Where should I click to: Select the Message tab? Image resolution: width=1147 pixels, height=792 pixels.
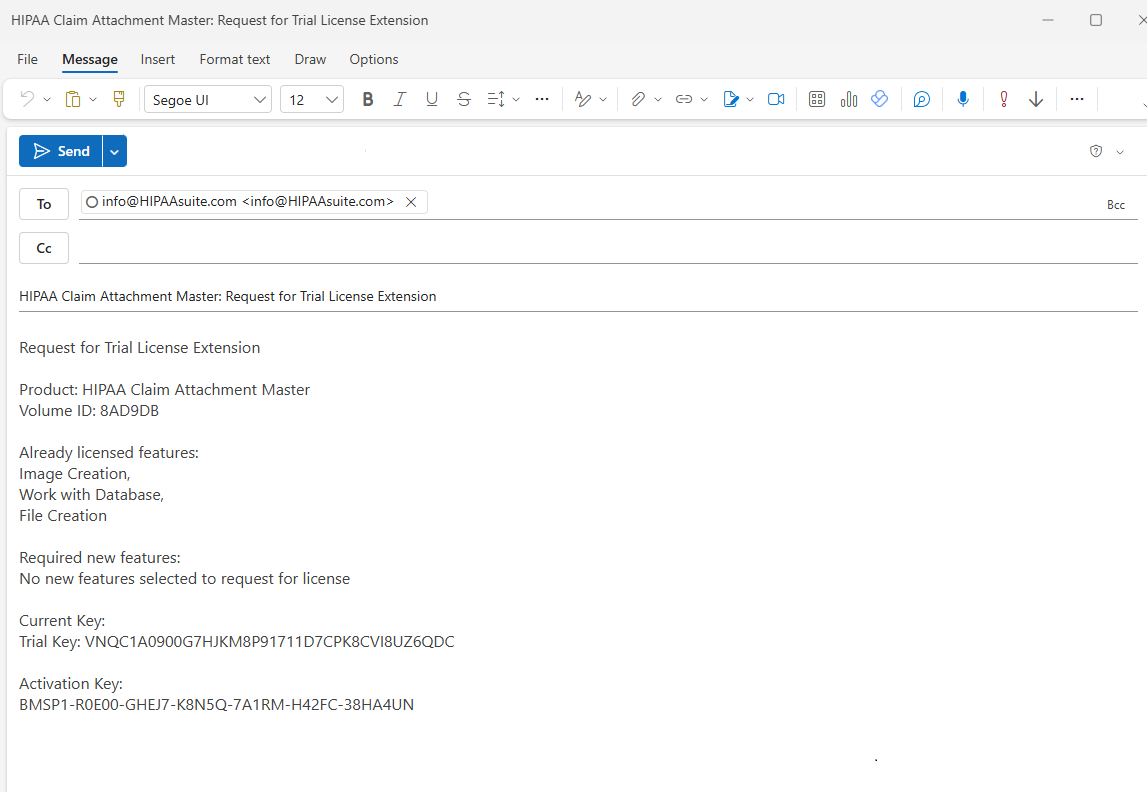pyautogui.click(x=90, y=59)
